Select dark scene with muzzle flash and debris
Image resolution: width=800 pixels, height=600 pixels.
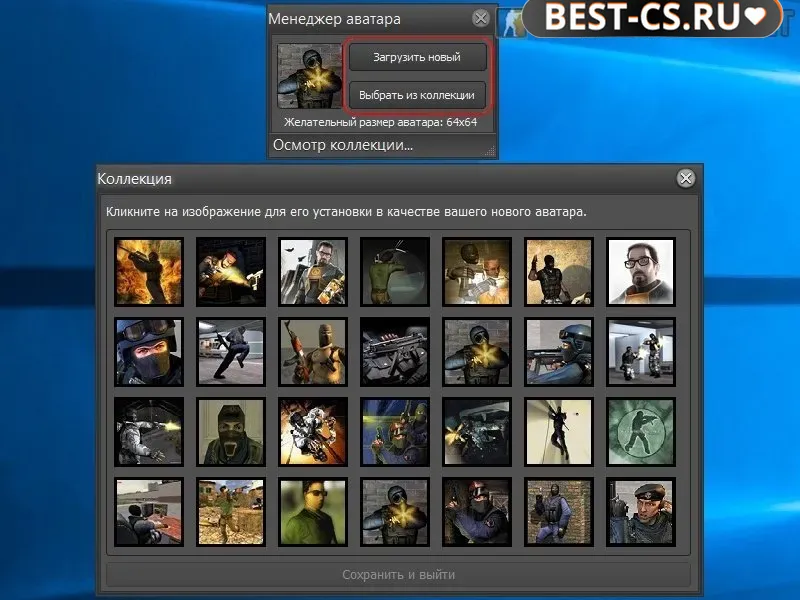pos(477,432)
